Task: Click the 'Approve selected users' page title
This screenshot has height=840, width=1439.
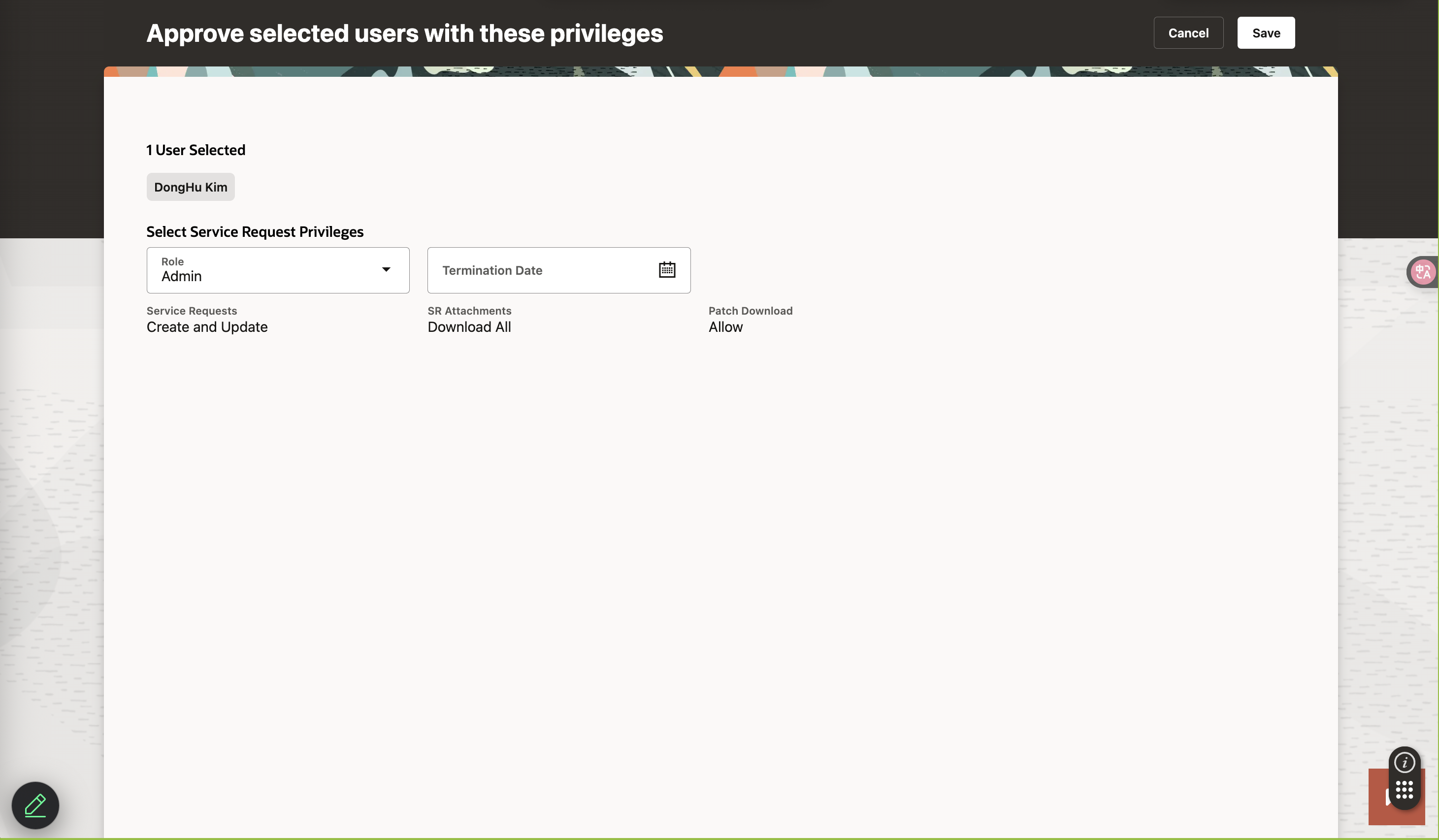Action: [404, 33]
